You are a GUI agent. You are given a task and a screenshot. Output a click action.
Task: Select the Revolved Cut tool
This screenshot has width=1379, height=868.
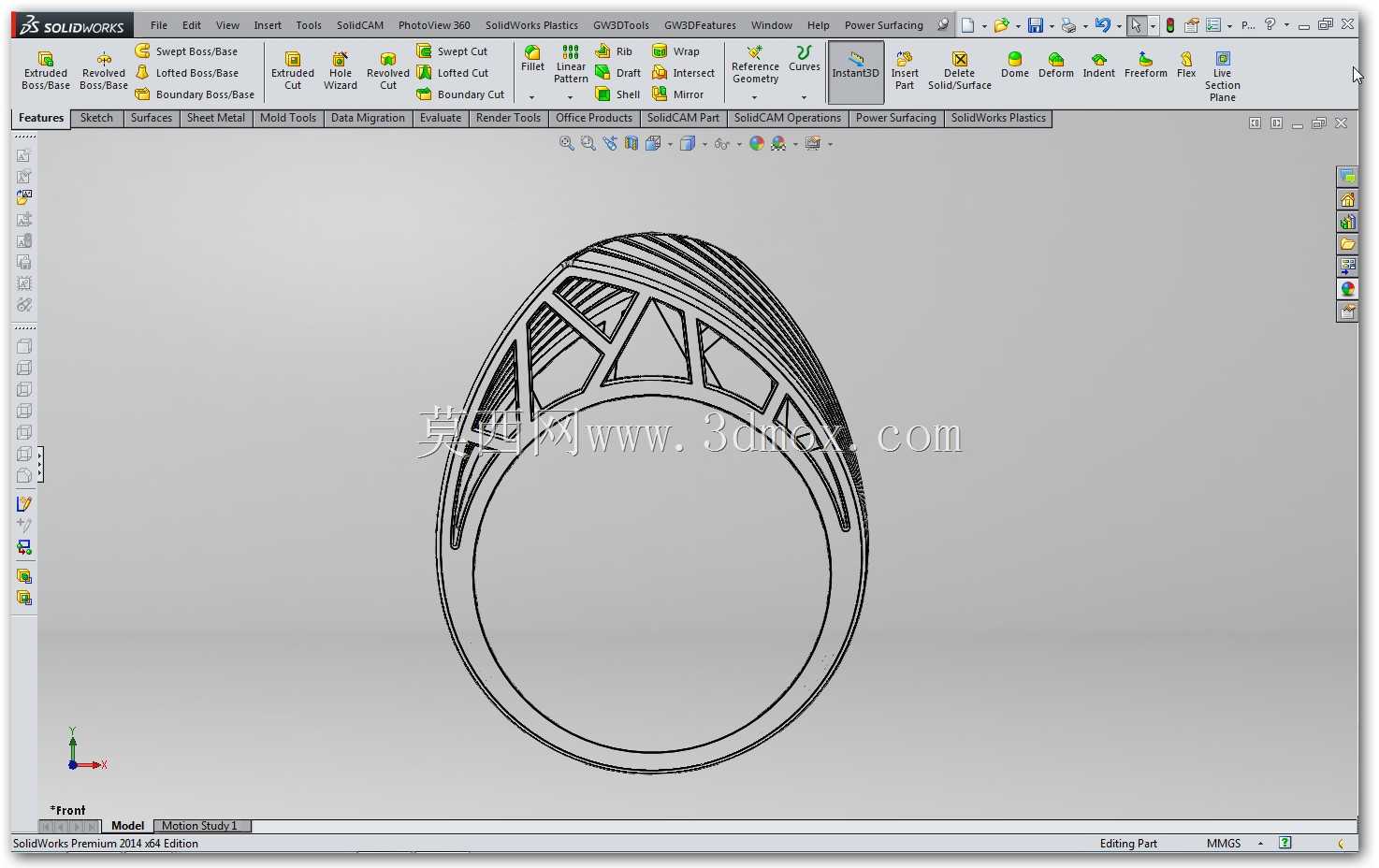pyautogui.click(x=388, y=71)
